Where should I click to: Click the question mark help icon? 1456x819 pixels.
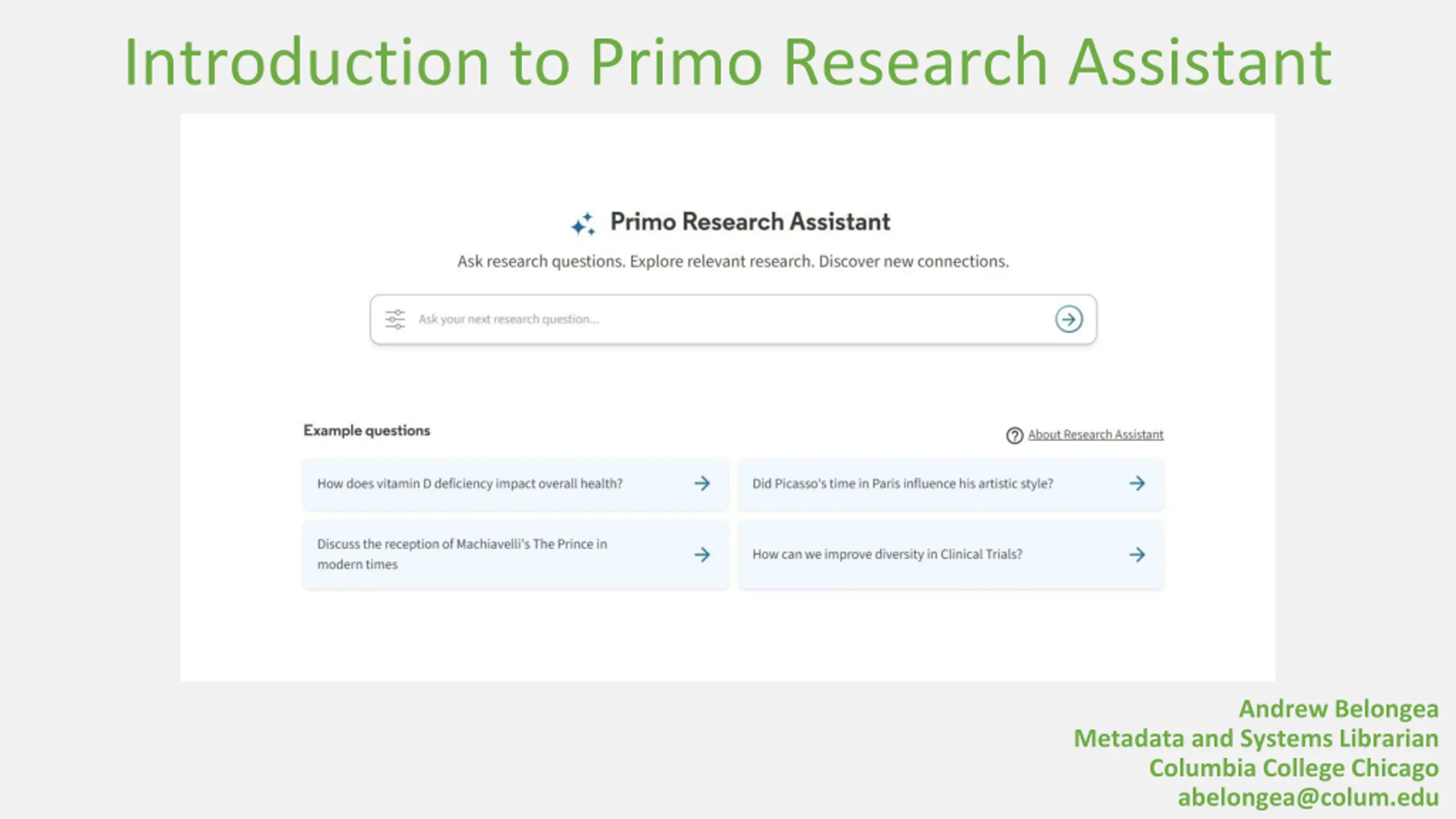tap(1015, 436)
